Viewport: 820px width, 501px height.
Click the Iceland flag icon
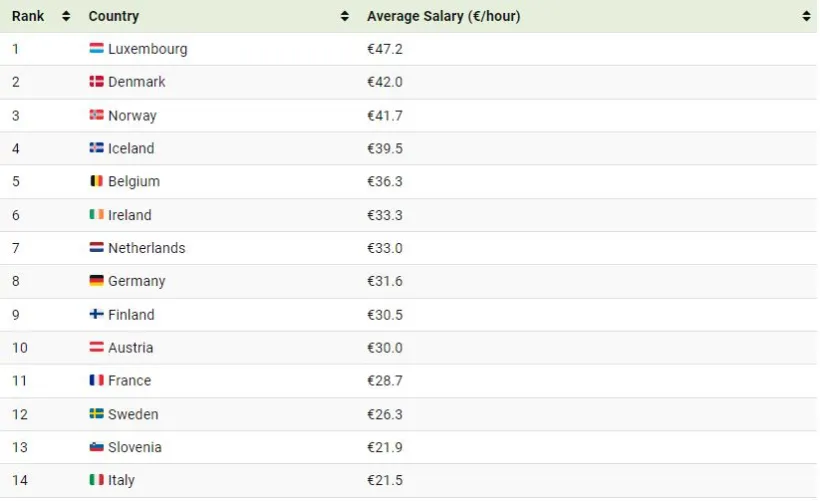point(96,148)
